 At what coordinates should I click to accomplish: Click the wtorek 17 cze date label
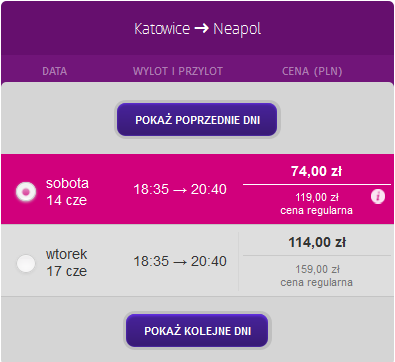tap(67, 263)
